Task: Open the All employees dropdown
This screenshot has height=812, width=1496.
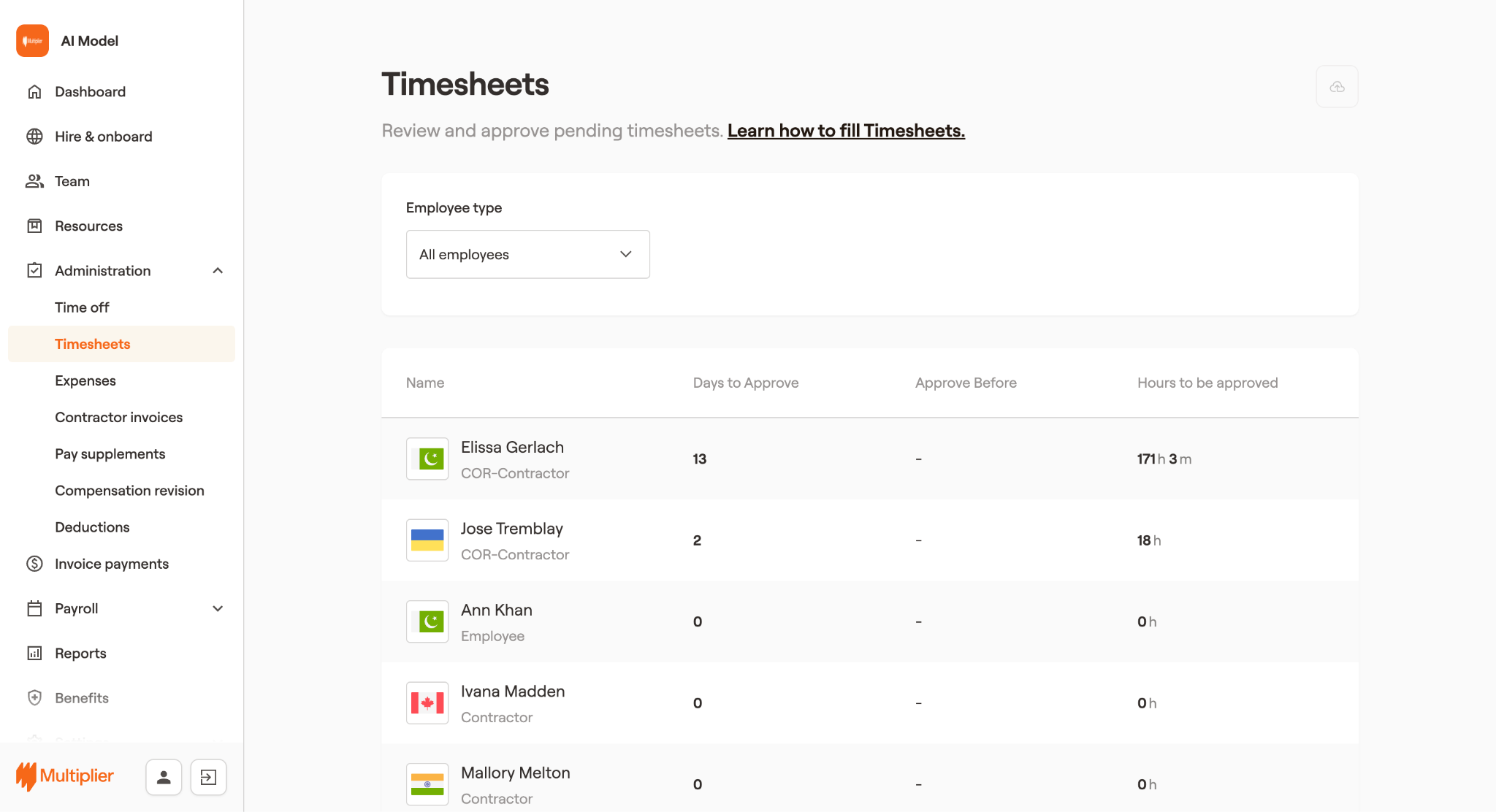Action: click(x=527, y=254)
